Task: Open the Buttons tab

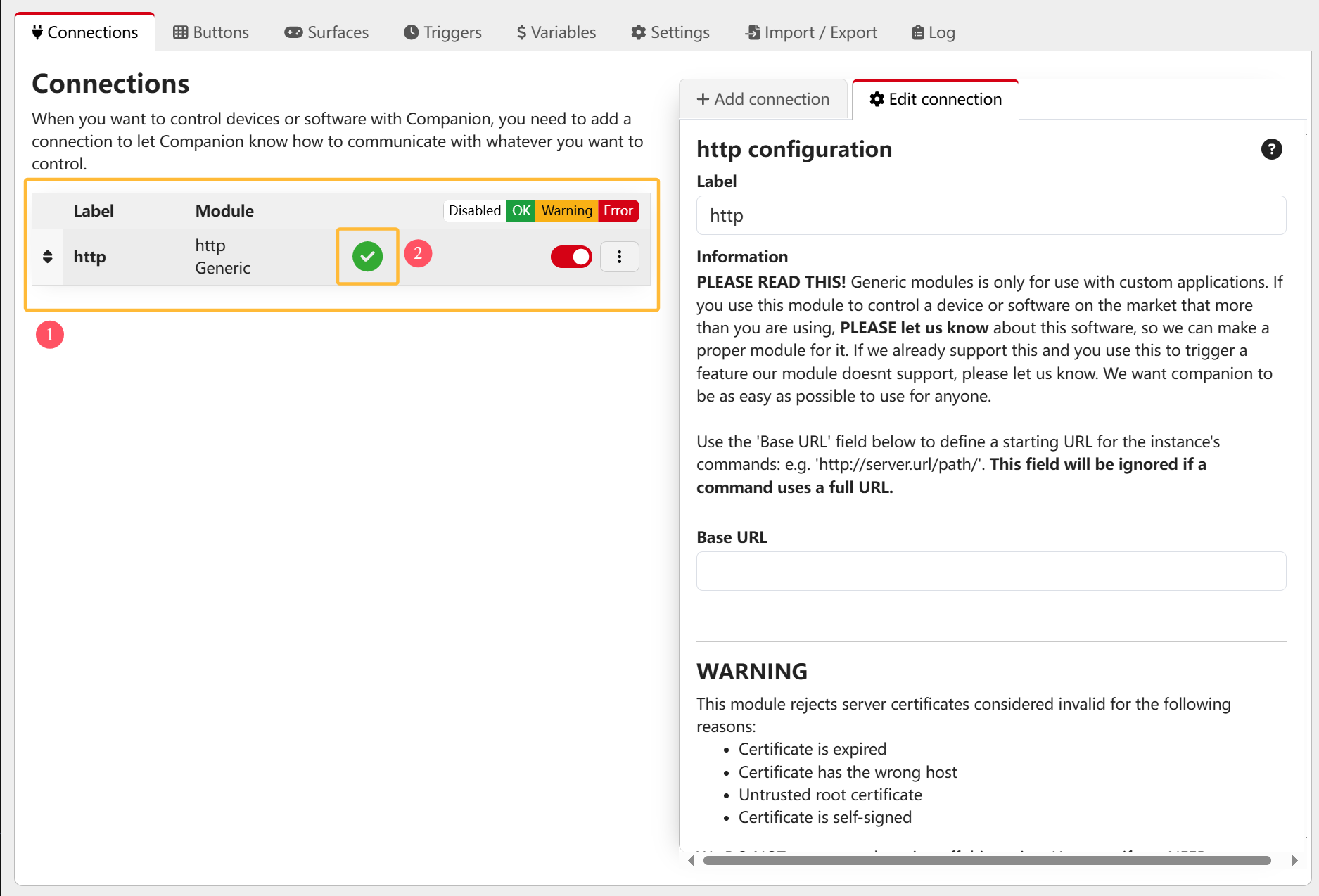Action: (x=211, y=32)
